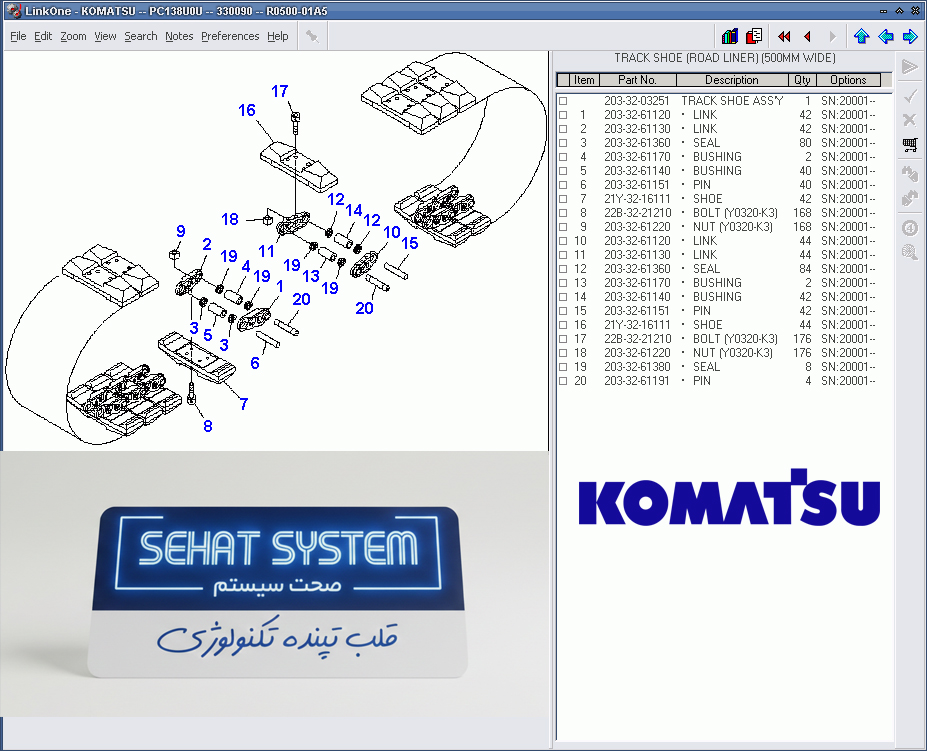Open the shopping cart selection list

point(910,145)
